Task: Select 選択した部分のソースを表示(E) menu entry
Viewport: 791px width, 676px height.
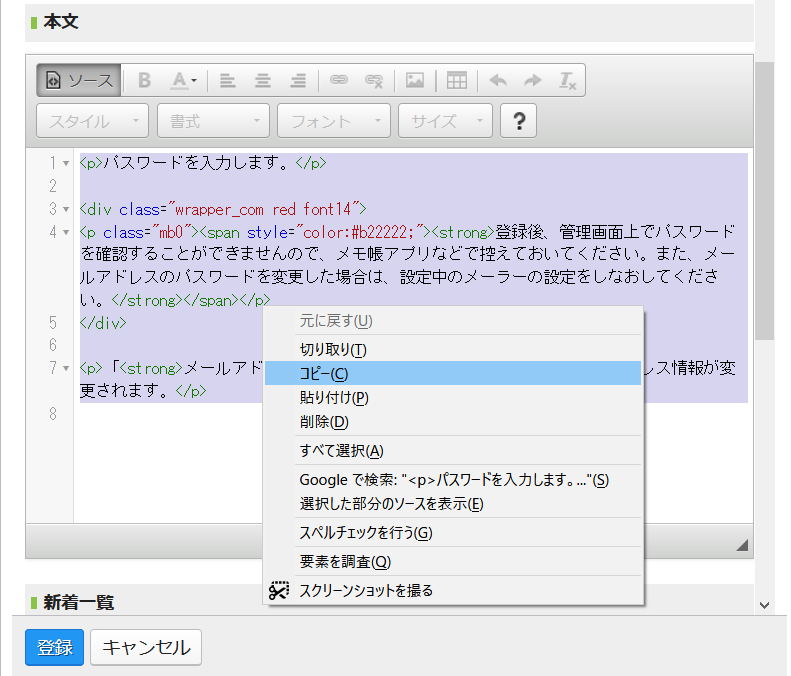Action: 453,503
